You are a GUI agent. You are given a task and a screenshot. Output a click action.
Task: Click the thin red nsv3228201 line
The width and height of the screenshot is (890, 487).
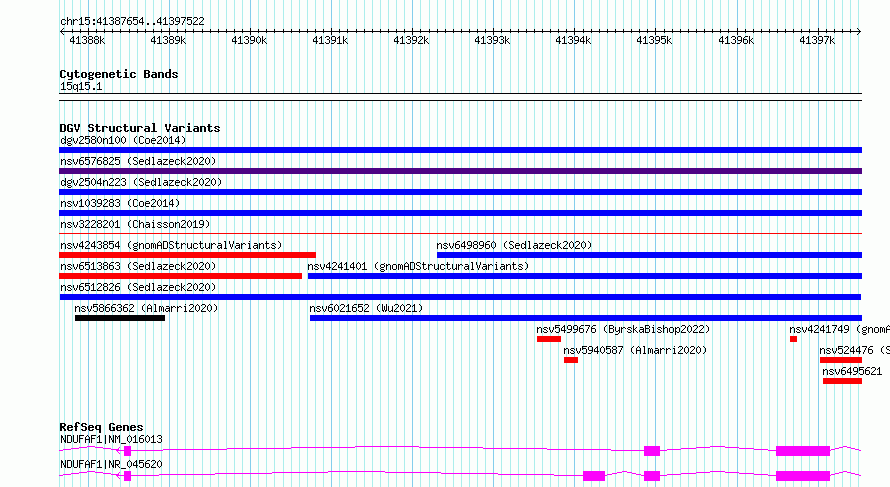[460, 233]
